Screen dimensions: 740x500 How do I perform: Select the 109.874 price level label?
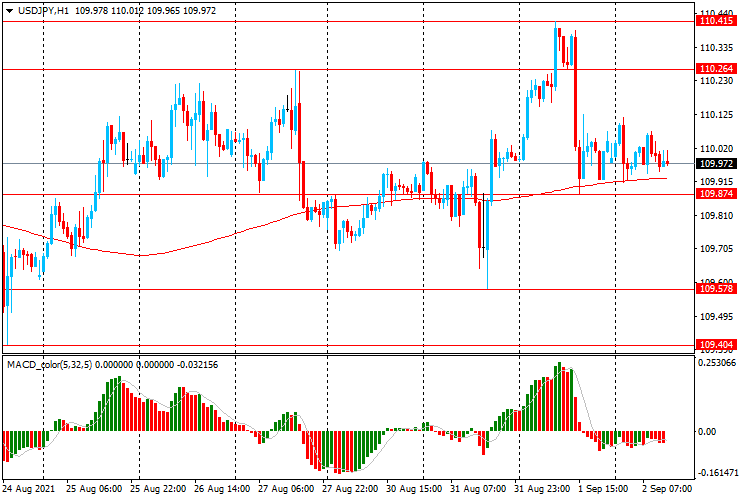tap(716, 194)
